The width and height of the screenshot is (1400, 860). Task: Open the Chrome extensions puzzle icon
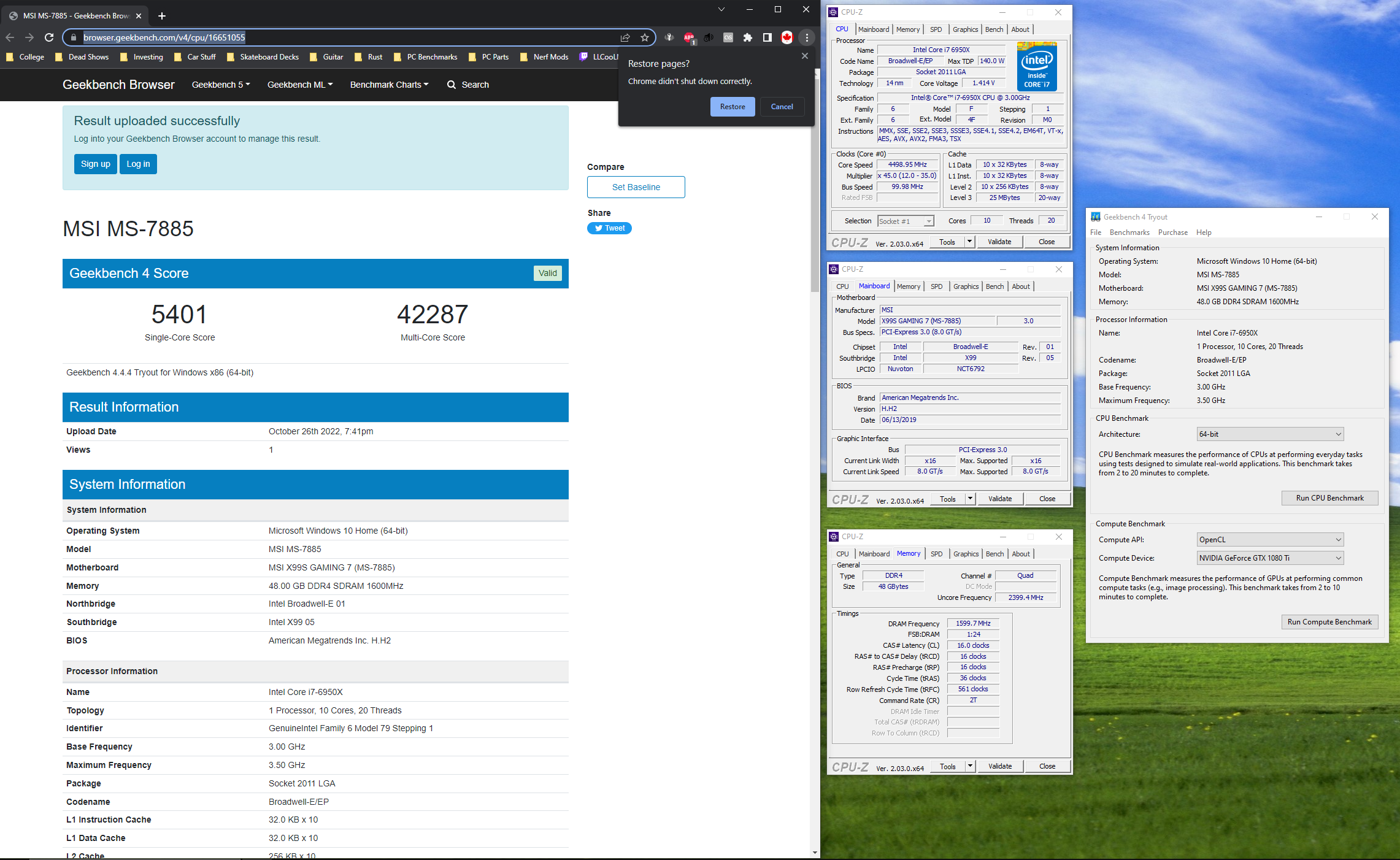(747, 37)
